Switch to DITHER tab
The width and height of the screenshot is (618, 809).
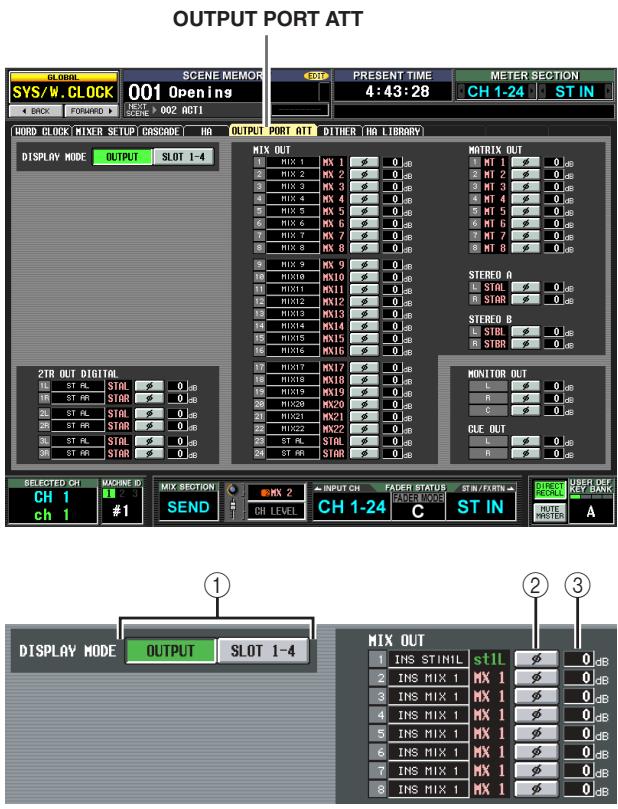tap(339, 132)
